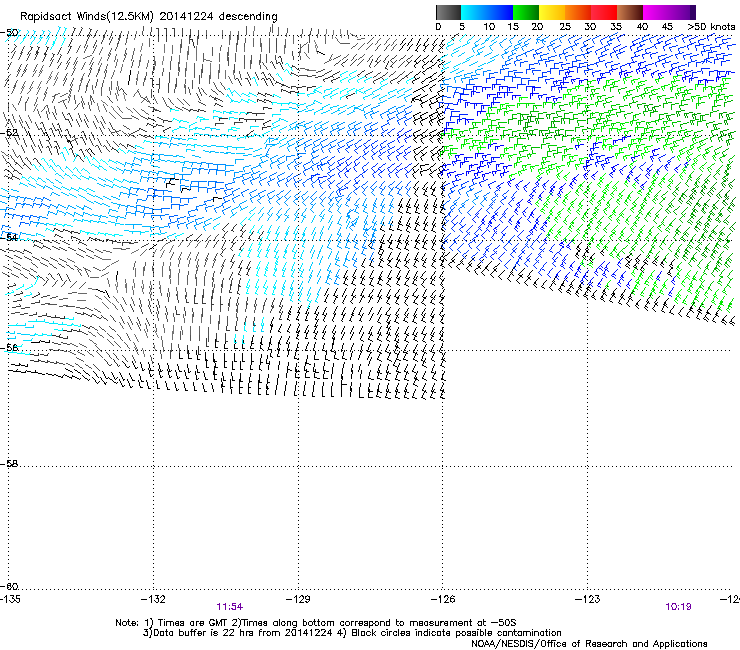Click the -132 longitude label
This screenshot has height=650, width=740.
click(x=153, y=599)
